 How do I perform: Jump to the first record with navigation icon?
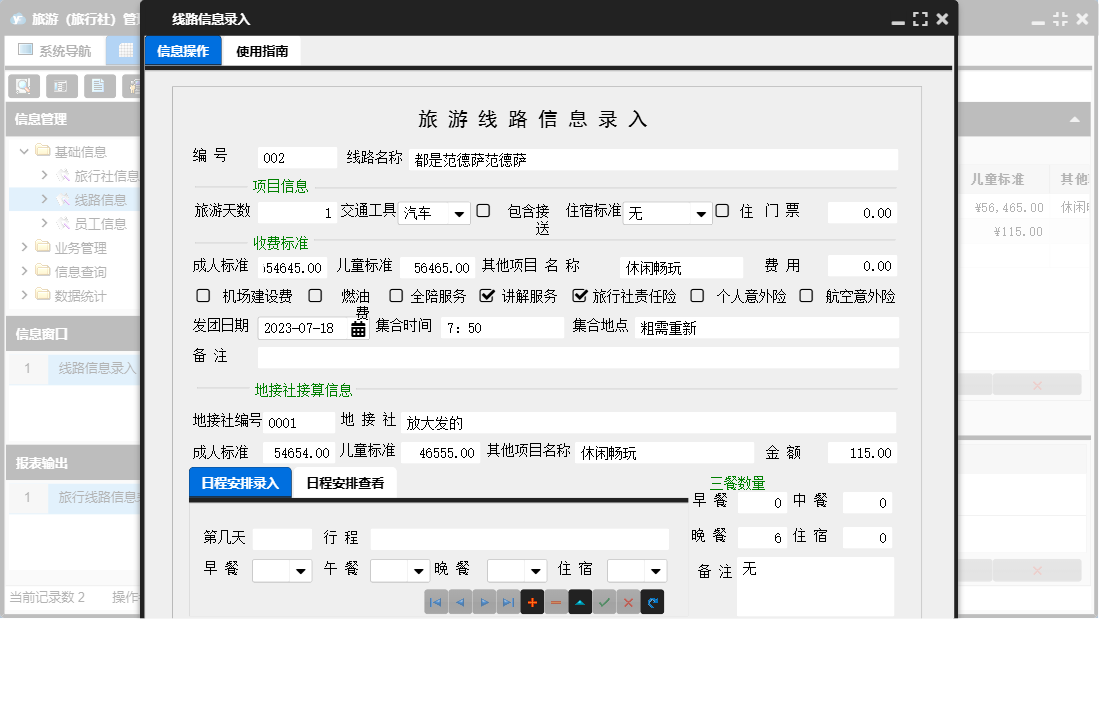tap(435, 601)
